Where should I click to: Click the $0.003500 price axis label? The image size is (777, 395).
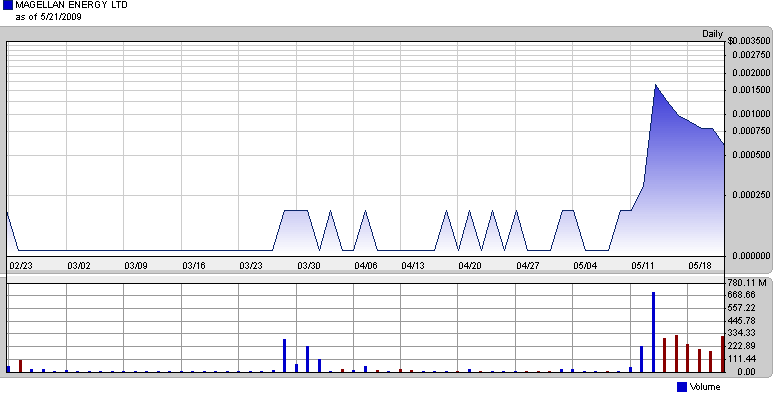click(x=749, y=41)
